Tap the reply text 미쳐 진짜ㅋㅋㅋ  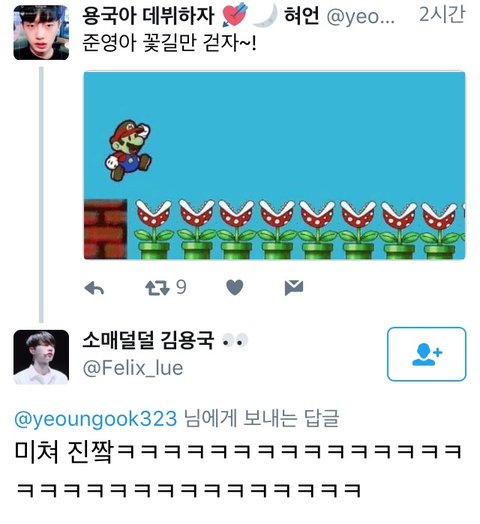coord(239,470)
